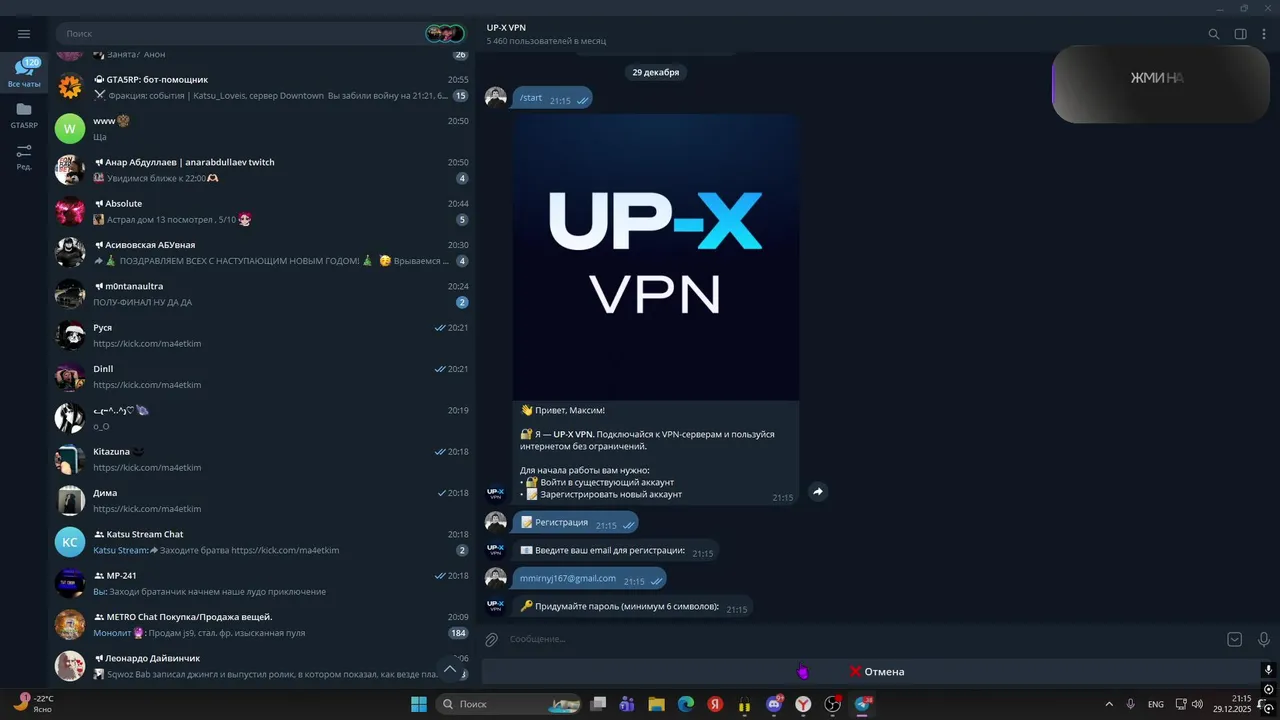Open the GTA5RP chat folder
The height and width of the screenshot is (720, 1280).
(24, 115)
